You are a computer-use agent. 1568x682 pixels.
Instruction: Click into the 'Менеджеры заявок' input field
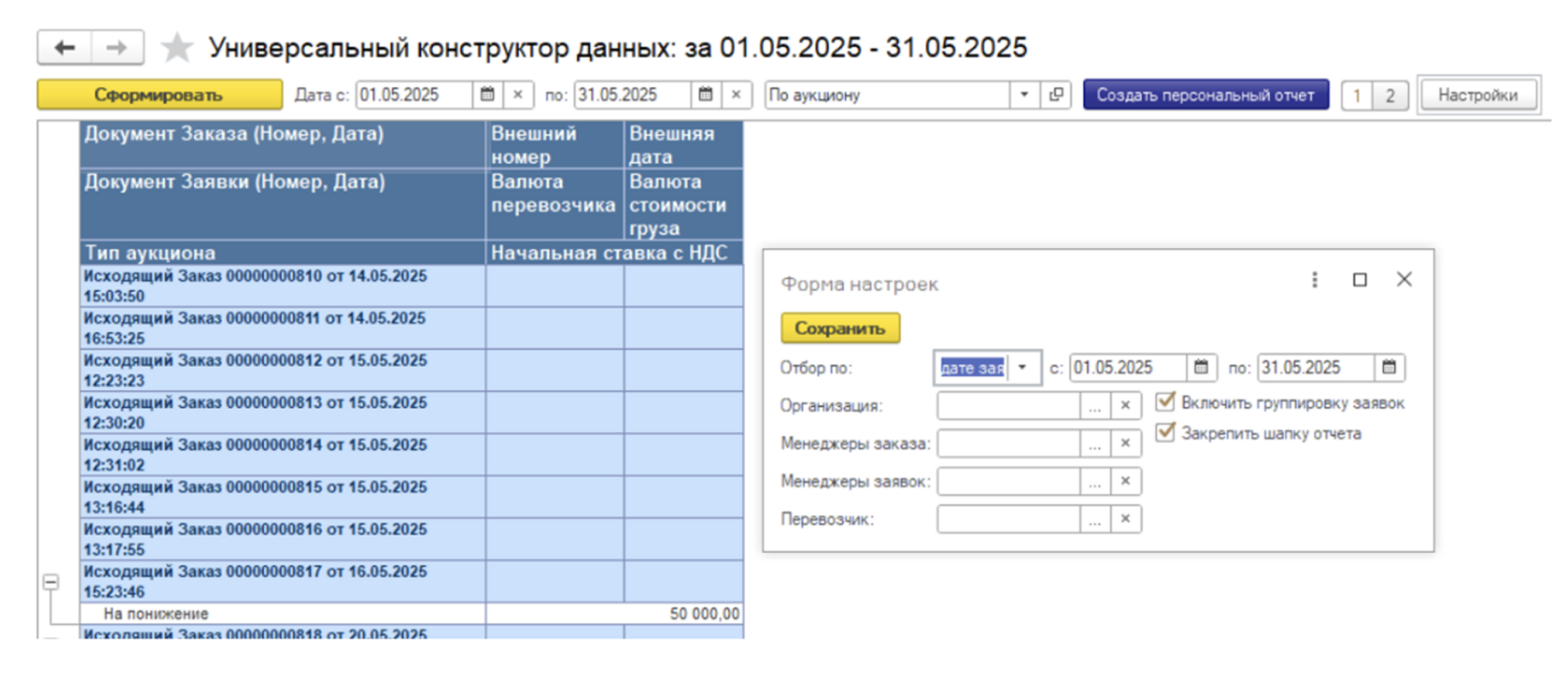click(1009, 481)
